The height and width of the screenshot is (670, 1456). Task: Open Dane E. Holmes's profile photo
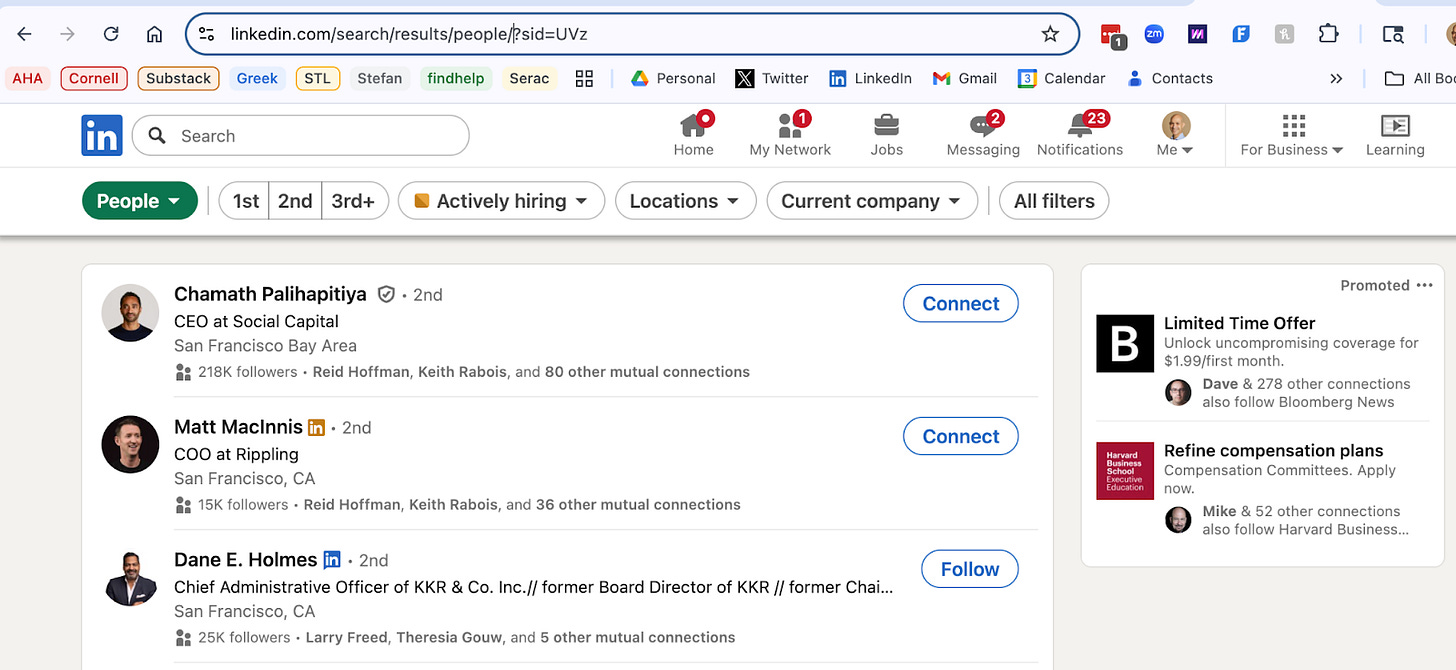[x=130, y=578]
